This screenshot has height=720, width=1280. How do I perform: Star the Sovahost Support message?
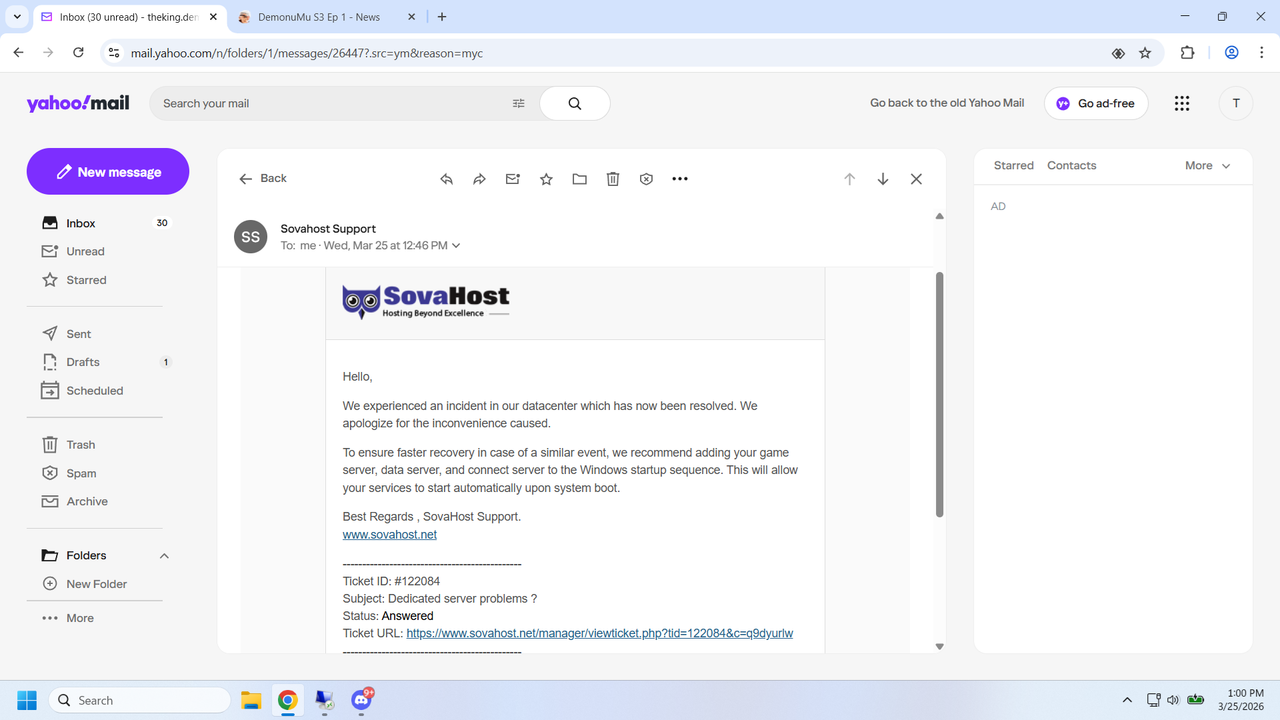[x=546, y=179]
